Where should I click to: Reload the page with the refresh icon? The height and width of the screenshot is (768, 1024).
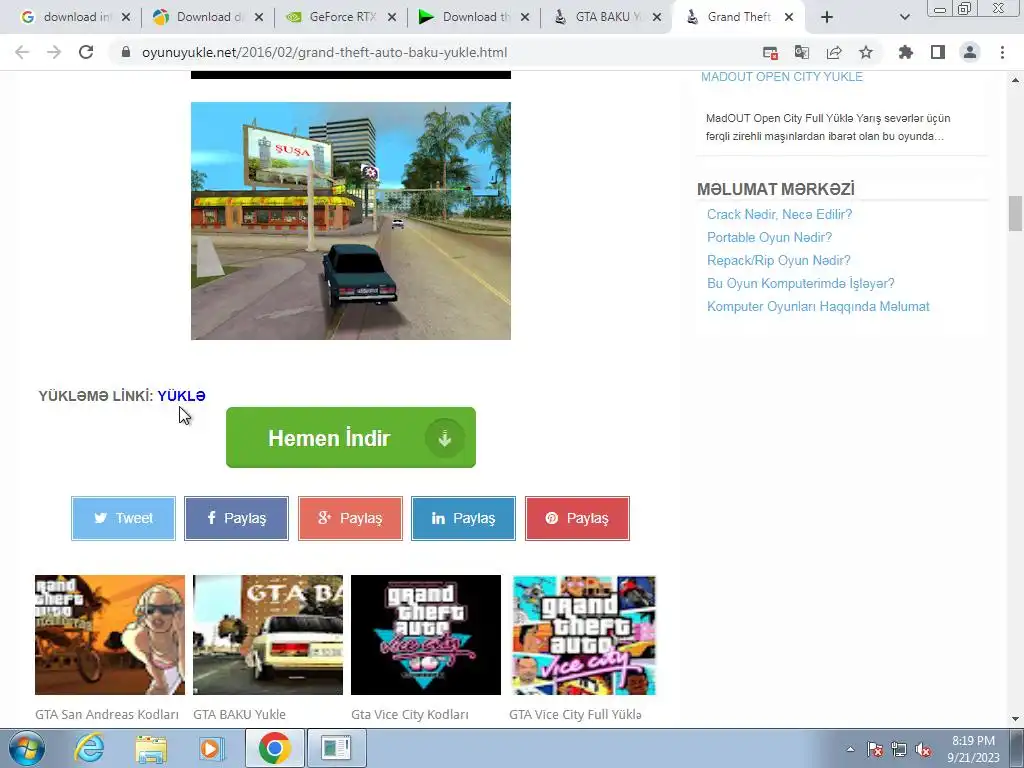click(86, 52)
